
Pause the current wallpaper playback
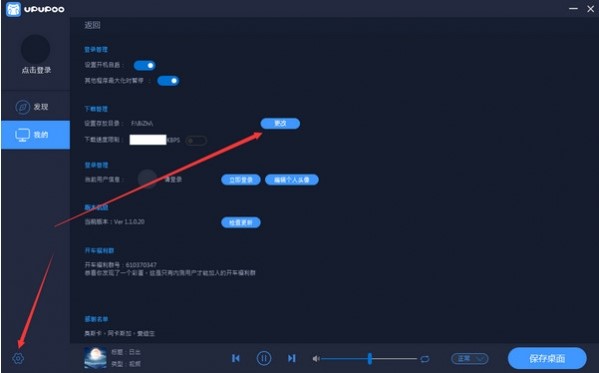(x=264, y=358)
